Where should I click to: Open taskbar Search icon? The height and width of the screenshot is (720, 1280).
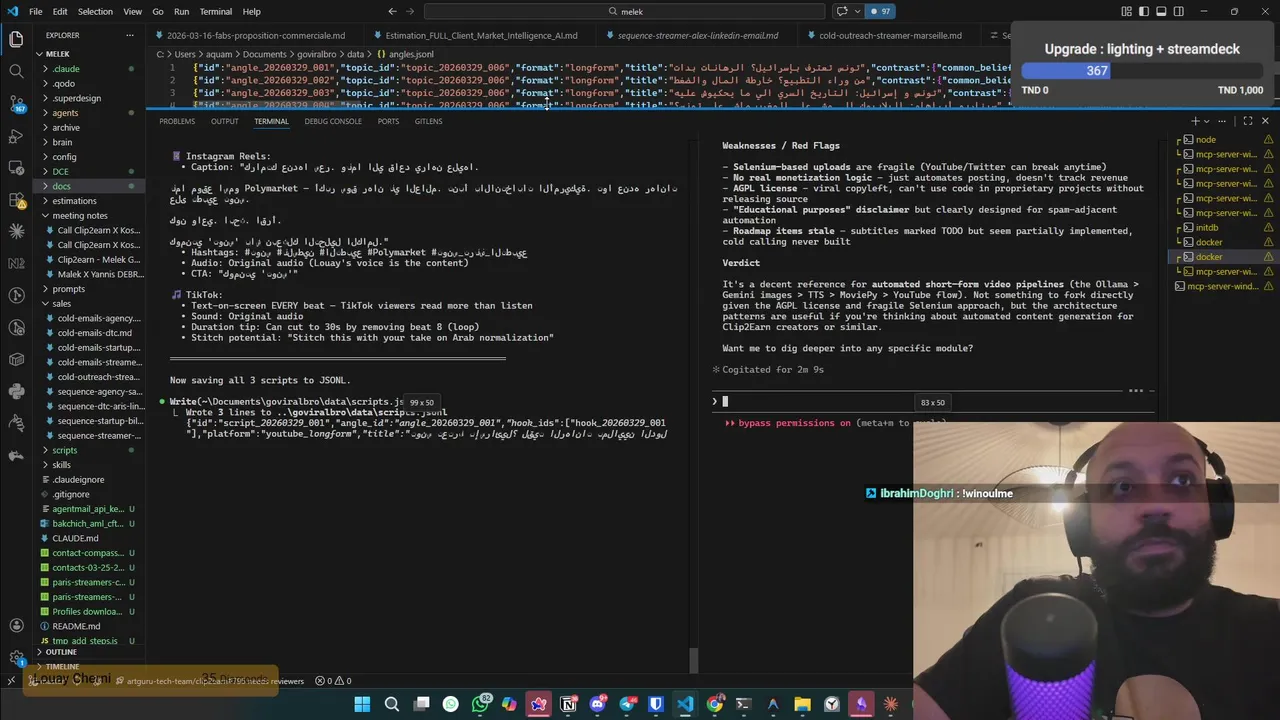(392, 704)
